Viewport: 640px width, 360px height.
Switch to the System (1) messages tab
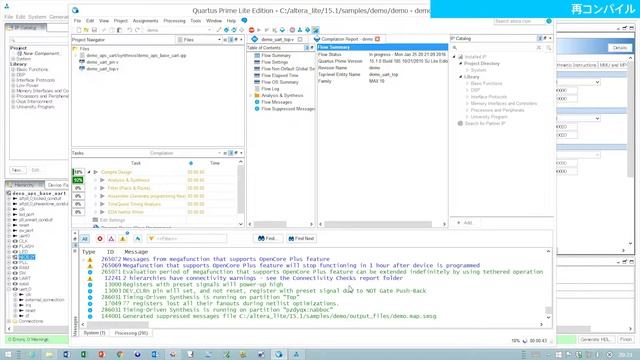pyautogui.click(x=94, y=333)
